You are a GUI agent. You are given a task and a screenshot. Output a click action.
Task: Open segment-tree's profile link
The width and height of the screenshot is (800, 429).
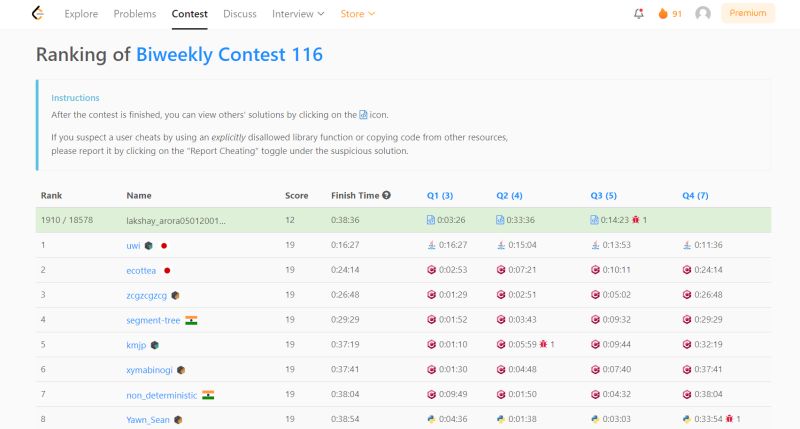pyautogui.click(x=153, y=320)
